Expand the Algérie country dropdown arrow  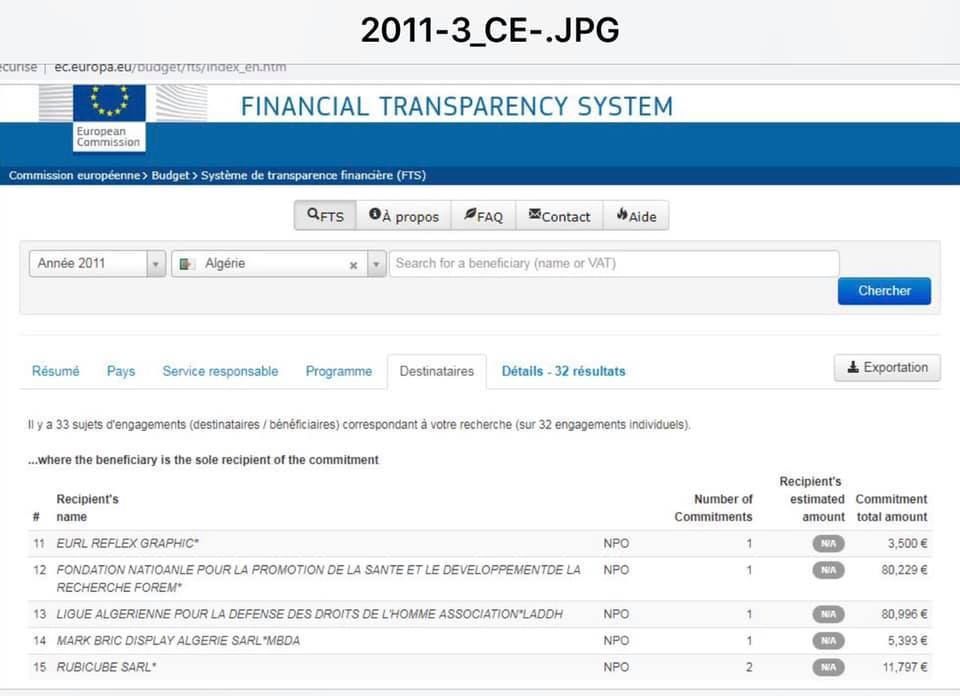[x=376, y=264]
